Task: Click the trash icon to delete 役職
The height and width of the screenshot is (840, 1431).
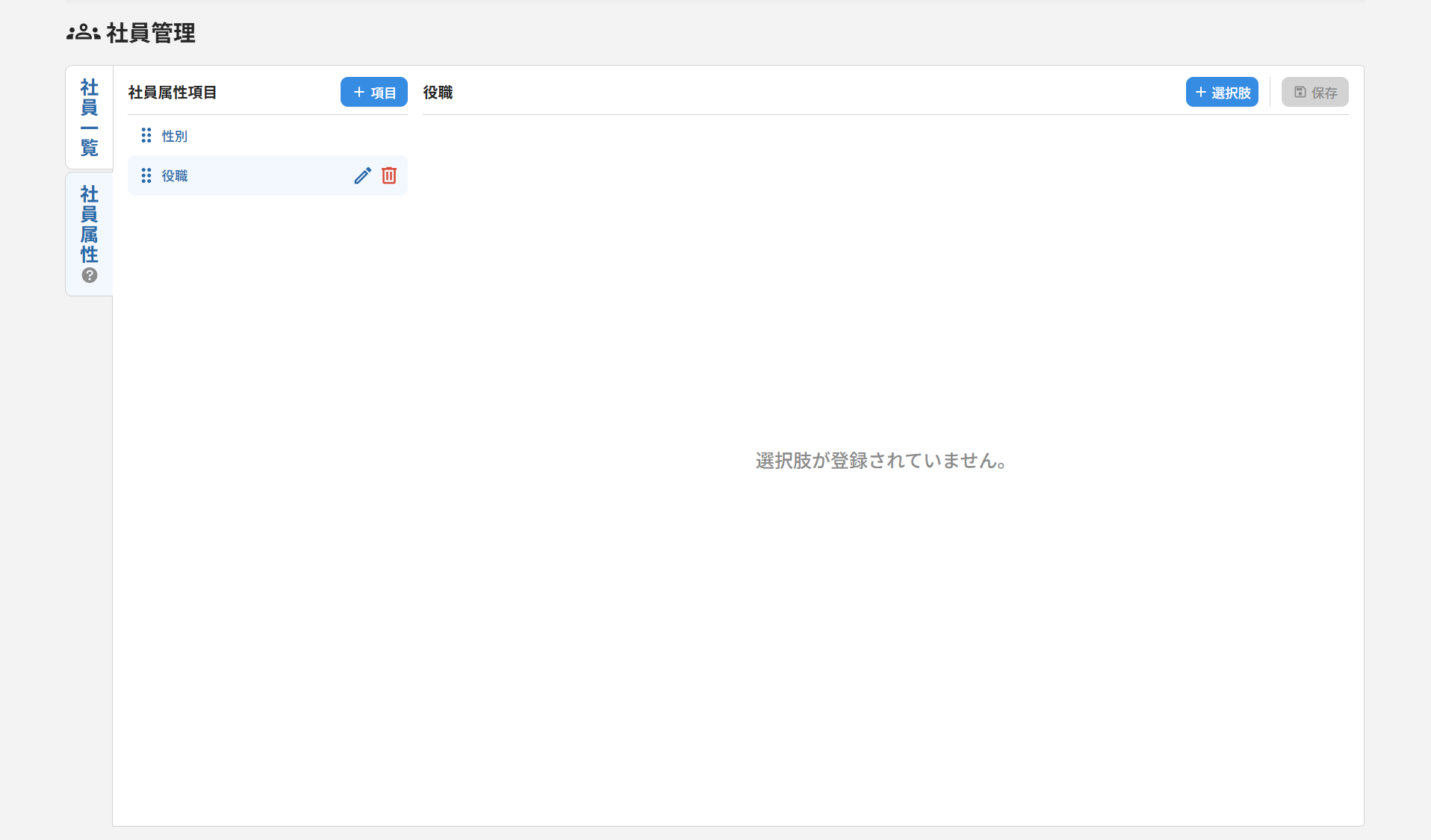Action: [389, 175]
